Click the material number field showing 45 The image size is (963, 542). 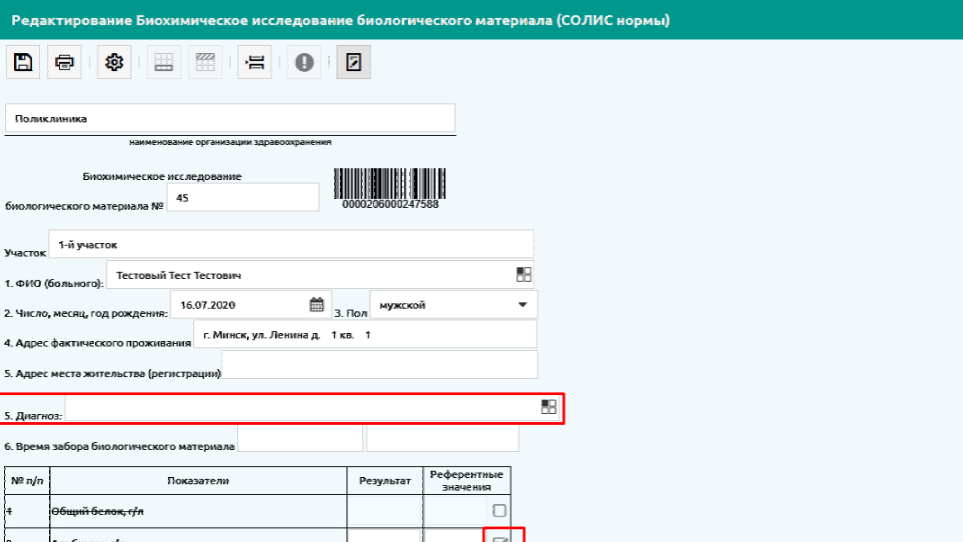coord(242,198)
